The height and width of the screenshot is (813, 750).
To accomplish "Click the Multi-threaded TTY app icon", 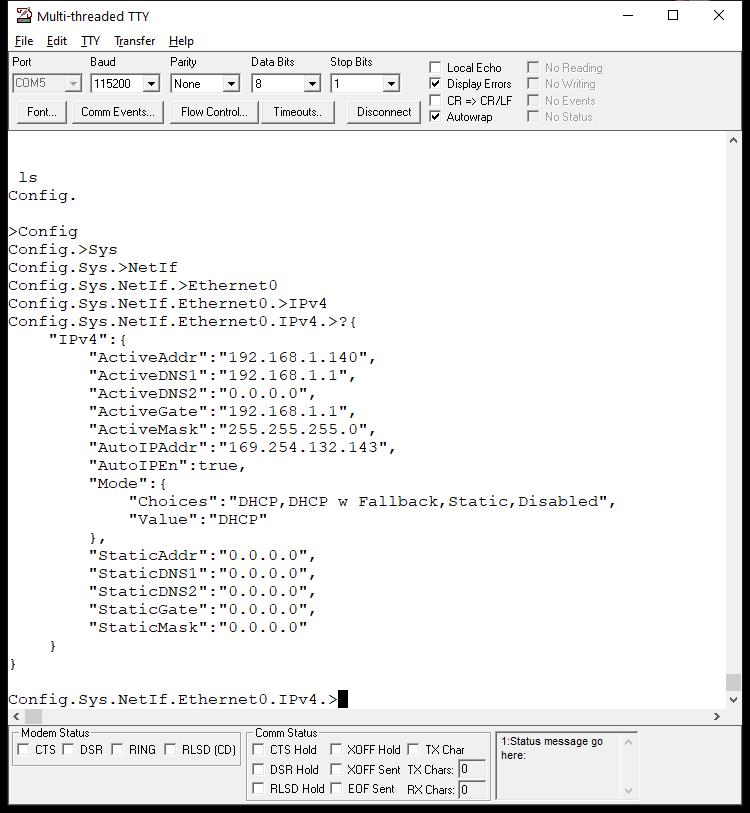I will 23,16.
